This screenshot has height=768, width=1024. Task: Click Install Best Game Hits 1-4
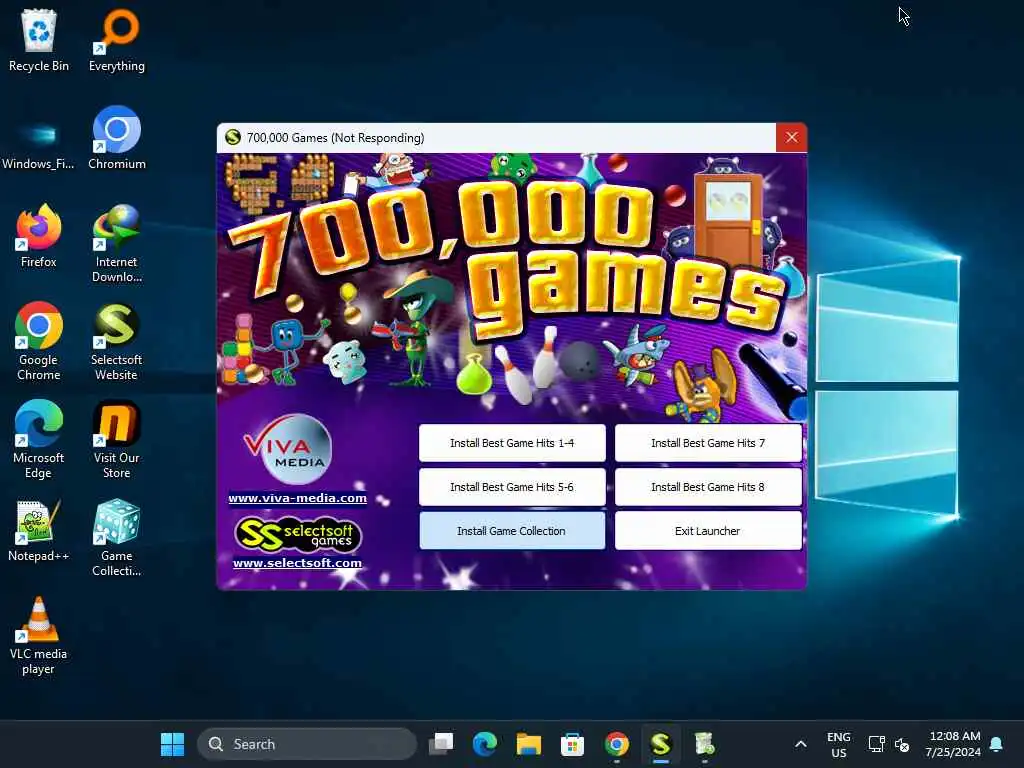tap(512, 443)
